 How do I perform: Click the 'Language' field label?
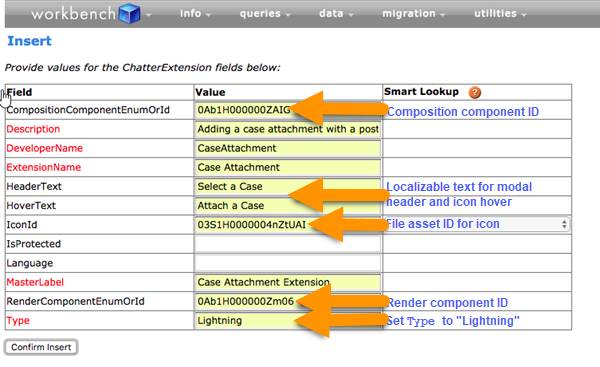tap(29, 263)
